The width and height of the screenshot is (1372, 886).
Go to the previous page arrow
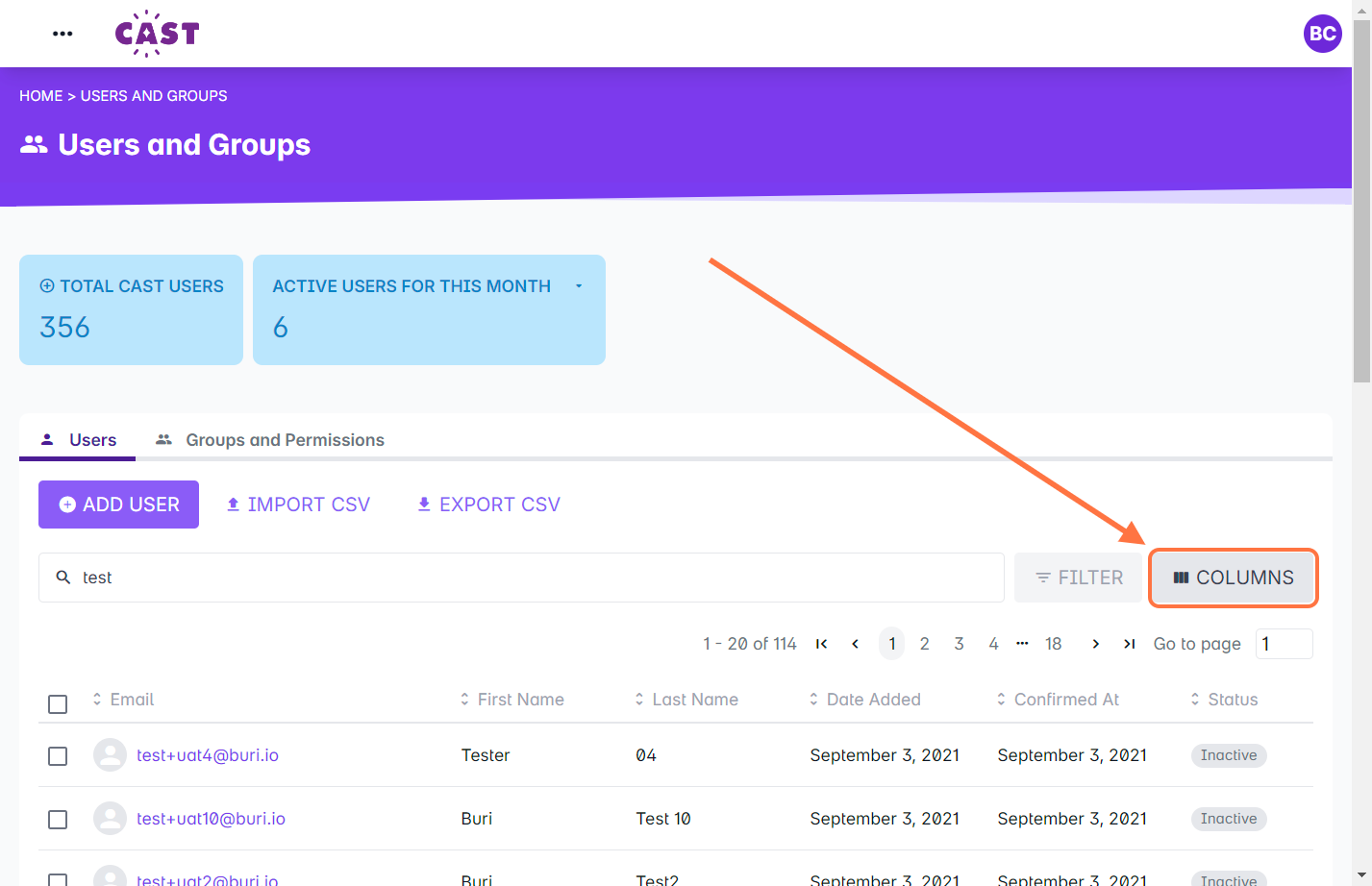click(x=855, y=644)
